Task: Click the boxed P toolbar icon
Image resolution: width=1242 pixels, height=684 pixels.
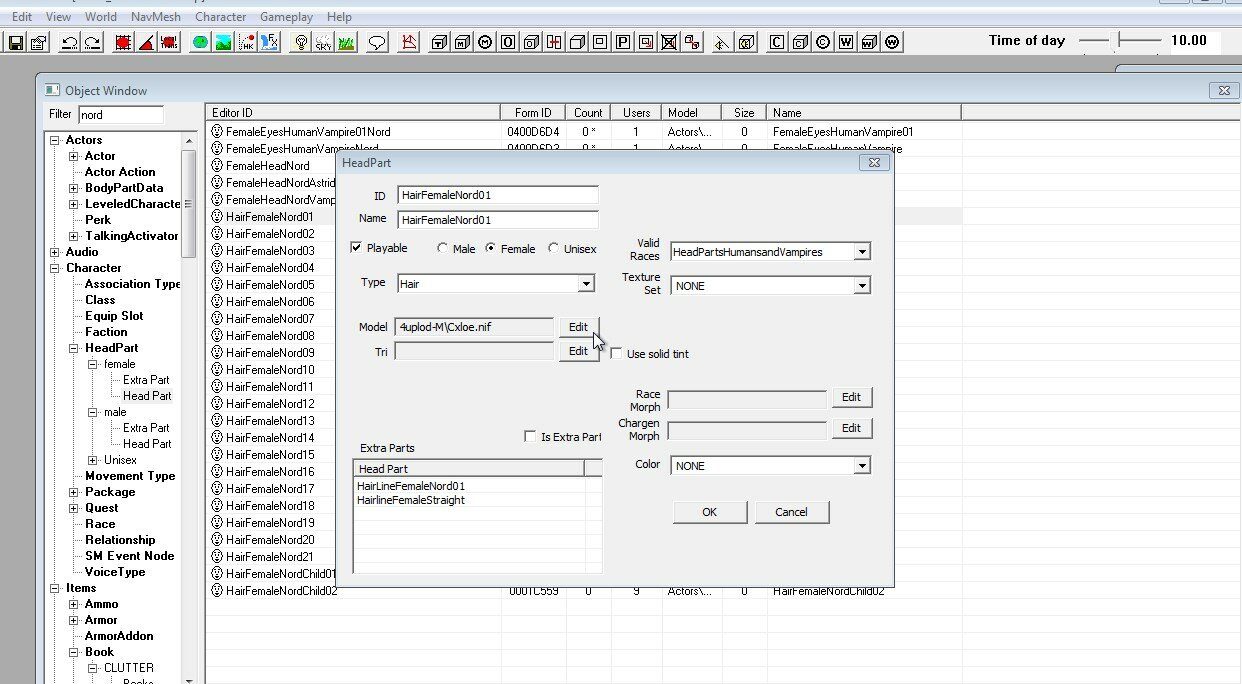Action: click(x=623, y=43)
